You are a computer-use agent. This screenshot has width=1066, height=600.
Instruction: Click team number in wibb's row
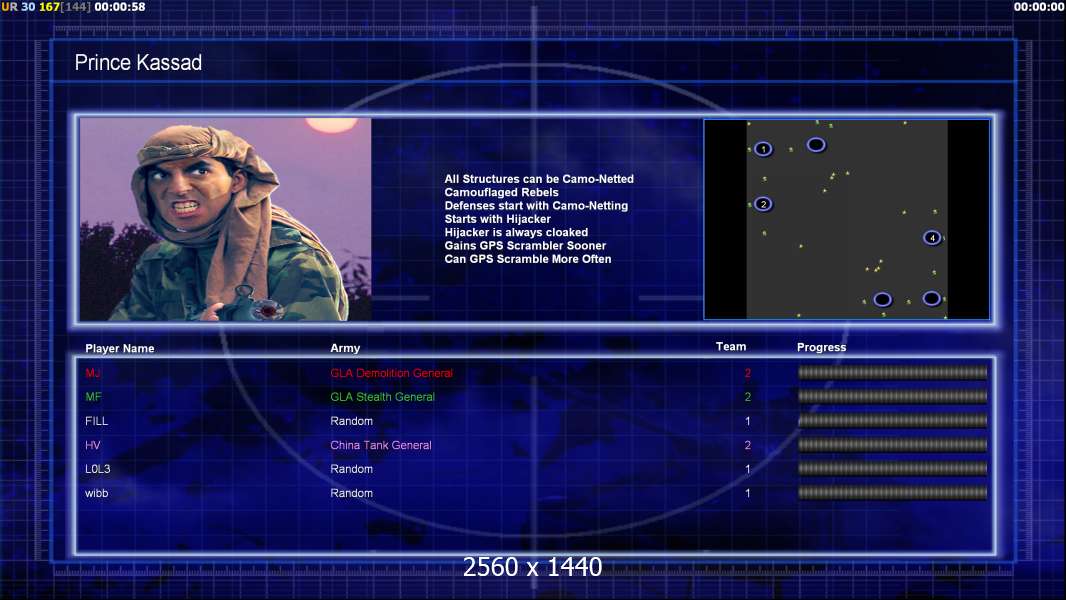[748, 493]
